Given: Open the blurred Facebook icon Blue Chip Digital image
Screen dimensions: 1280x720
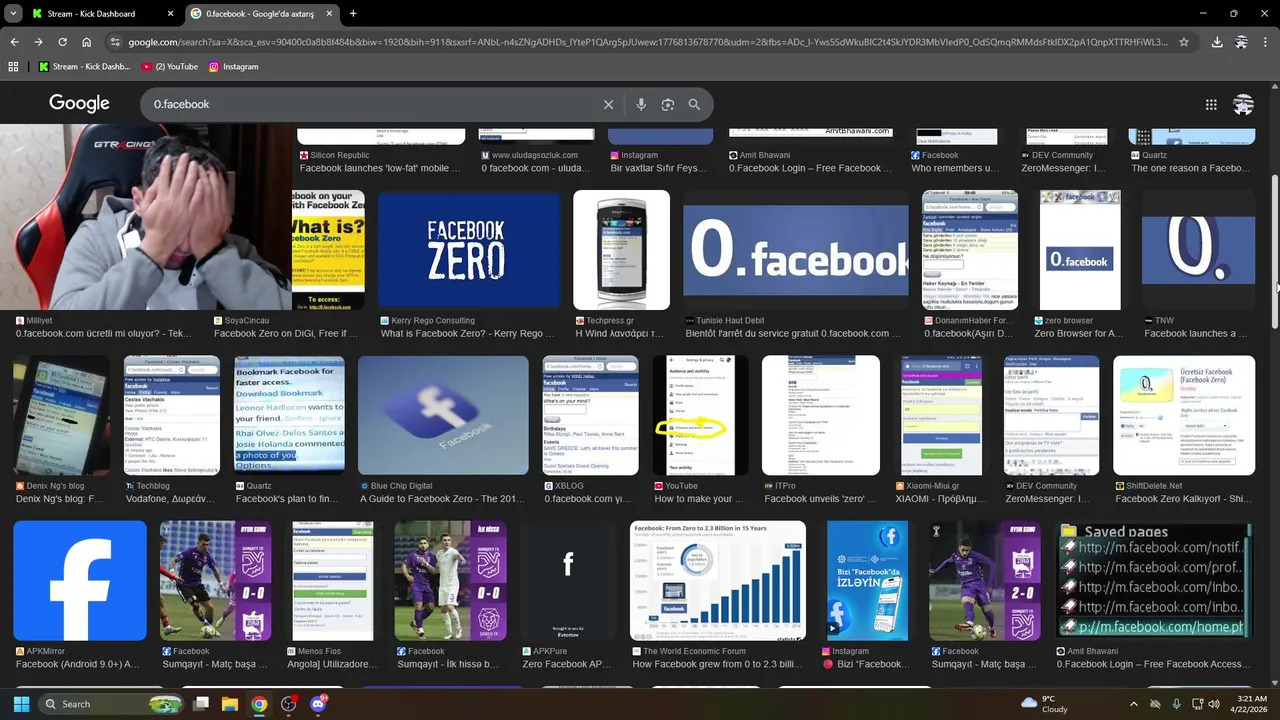Looking at the screenshot, I should click(443, 415).
